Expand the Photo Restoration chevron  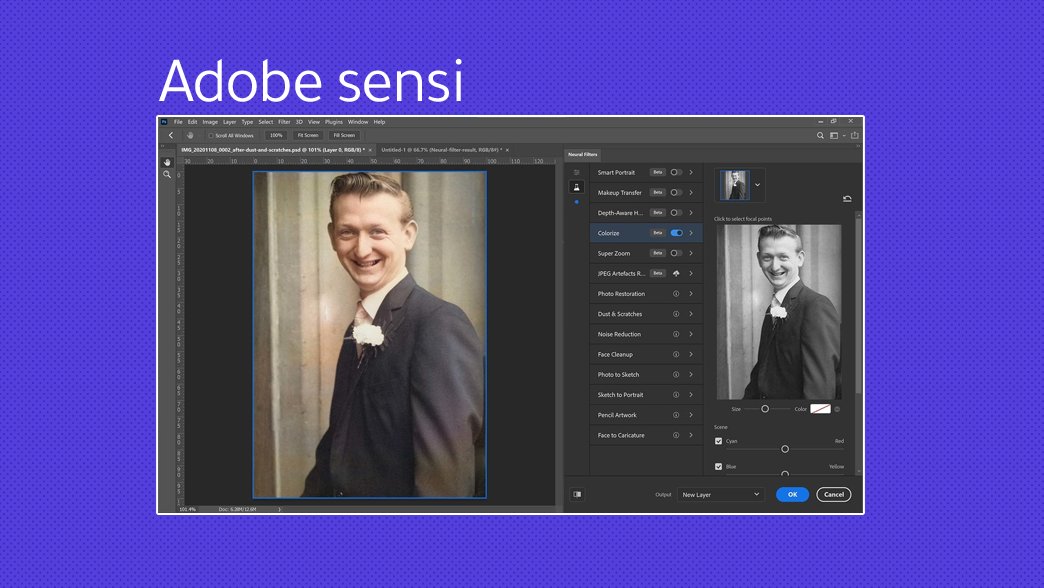point(691,294)
